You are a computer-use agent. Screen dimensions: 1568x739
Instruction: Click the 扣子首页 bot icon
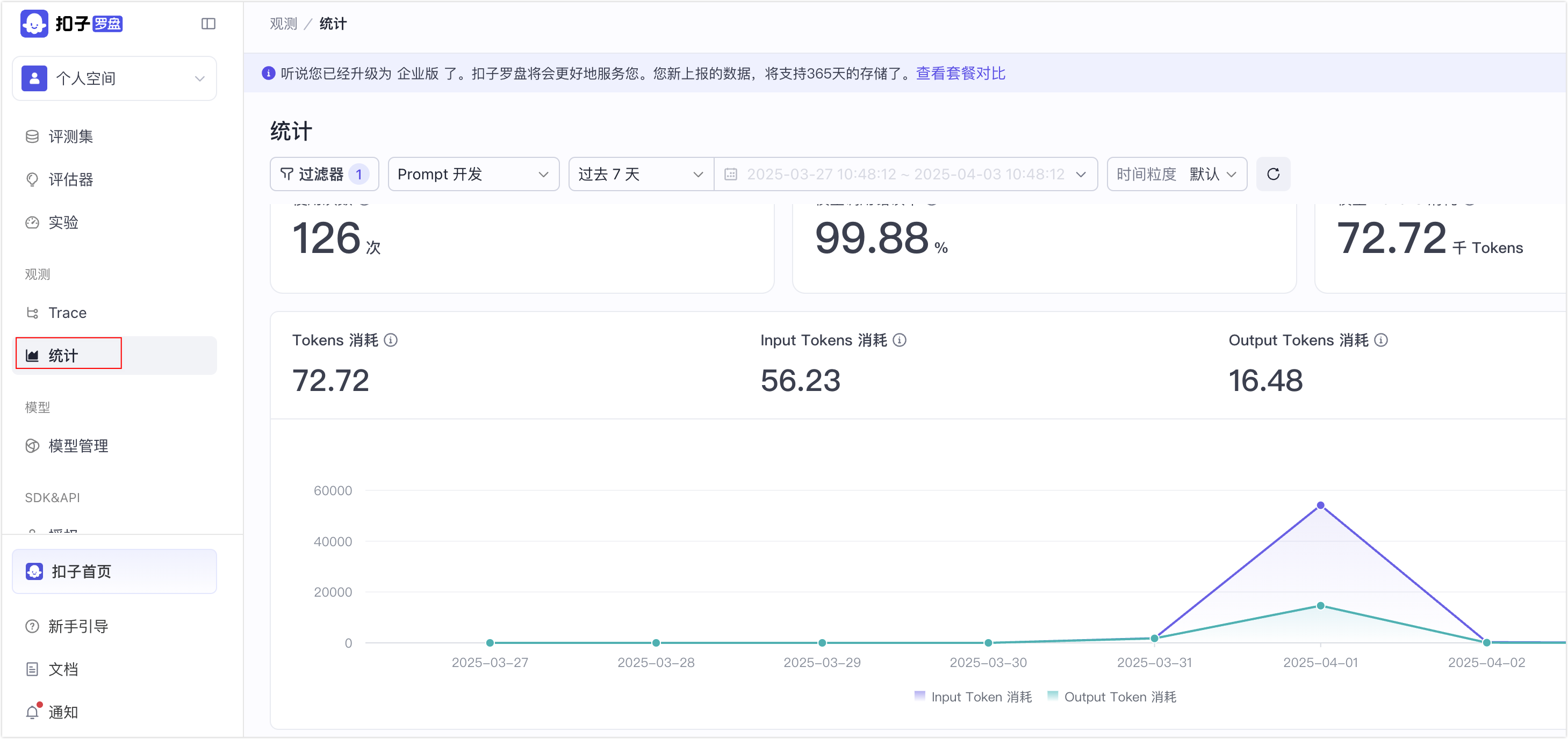(x=34, y=571)
